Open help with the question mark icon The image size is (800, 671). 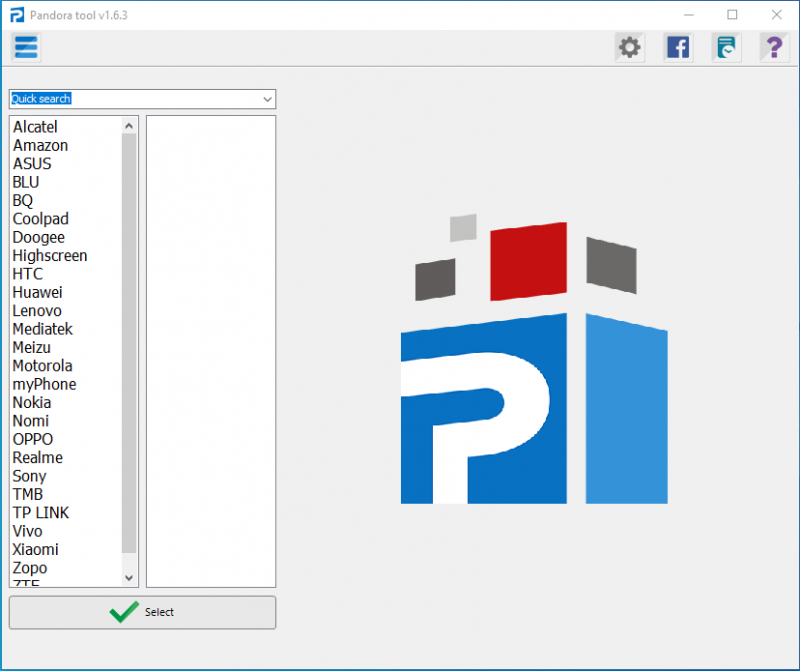pos(774,47)
